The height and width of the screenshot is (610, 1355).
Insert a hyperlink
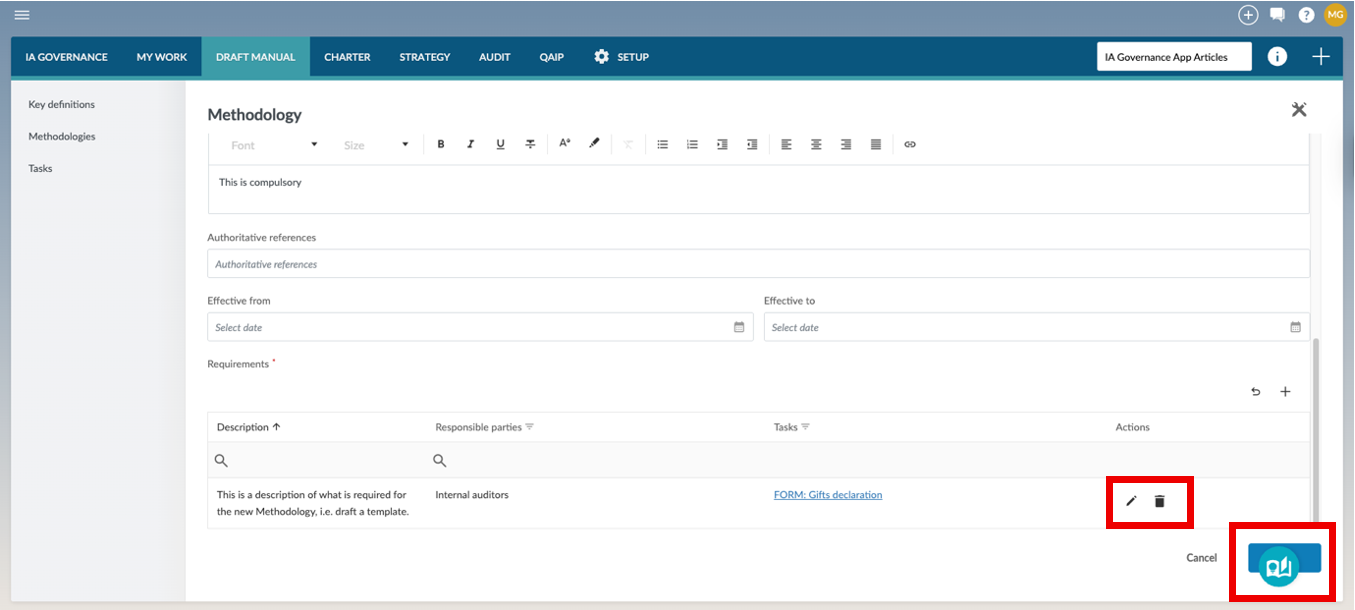[910, 144]
